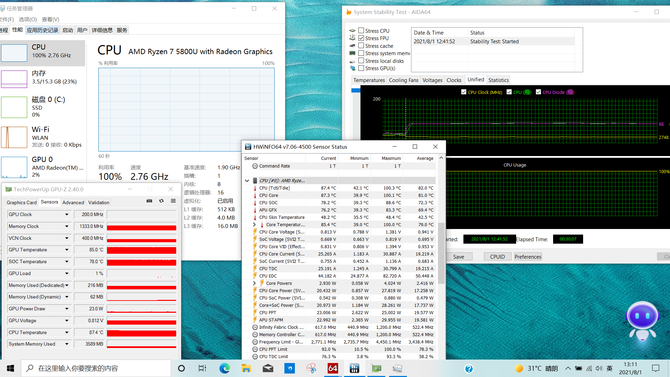This screenshot has width=670, height=377.
Task: Click Cortana circle icon on taskbar
Action: (181, 368)
